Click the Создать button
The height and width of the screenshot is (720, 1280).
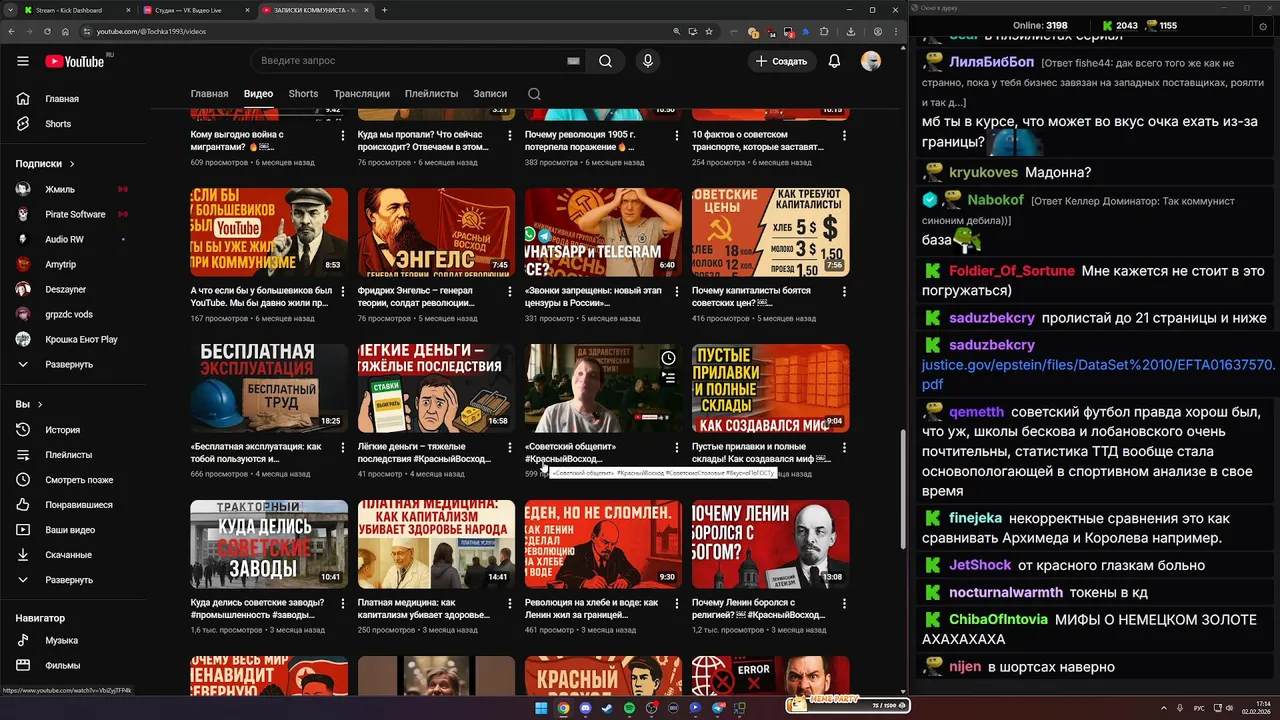(x=781, y=61)
